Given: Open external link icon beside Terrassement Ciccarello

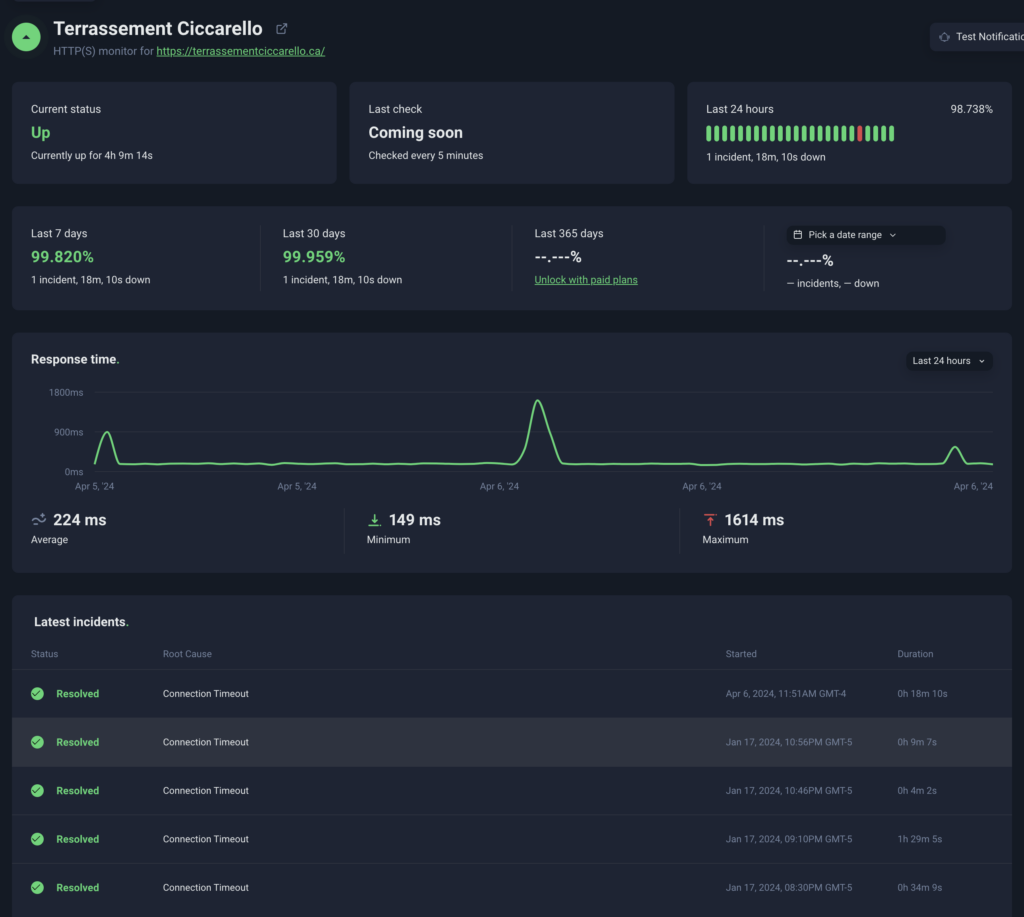Looking at the screenshot, I should tap(281, 29).
